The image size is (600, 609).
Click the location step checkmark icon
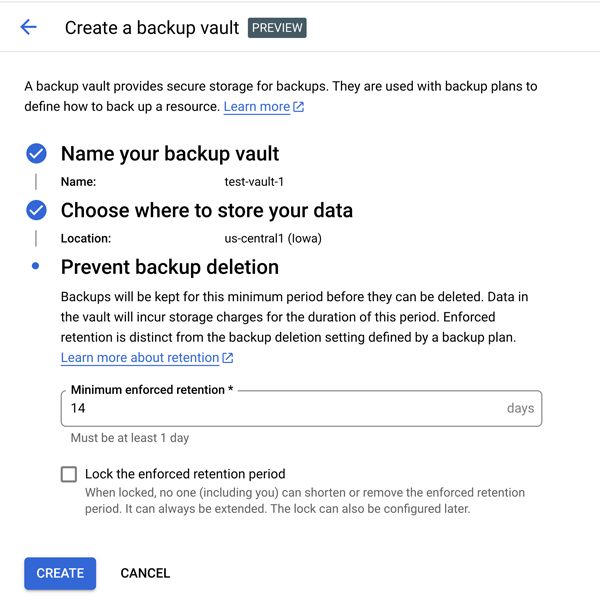(36, 210)
